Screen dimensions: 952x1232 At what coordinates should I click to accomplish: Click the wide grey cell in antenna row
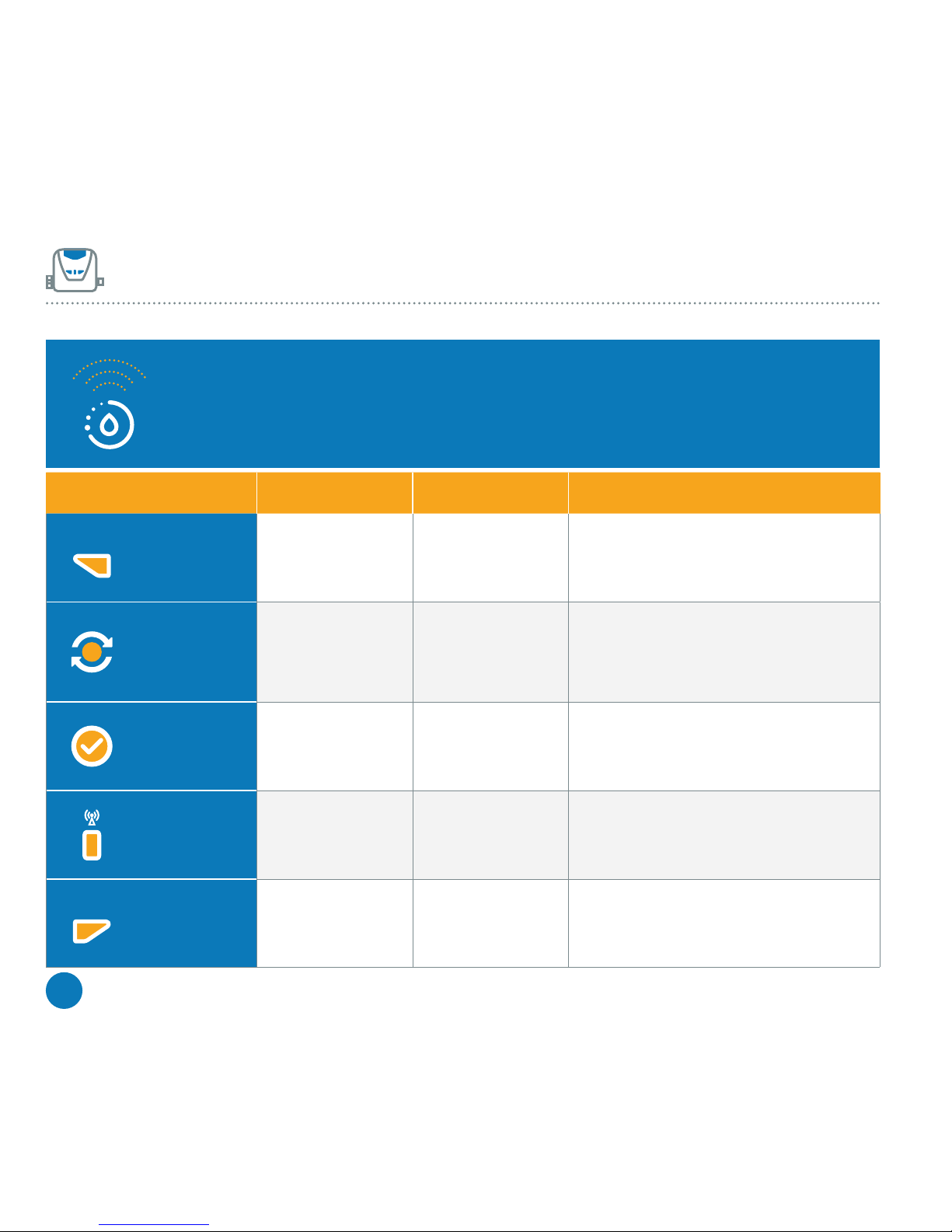point(724,836)
